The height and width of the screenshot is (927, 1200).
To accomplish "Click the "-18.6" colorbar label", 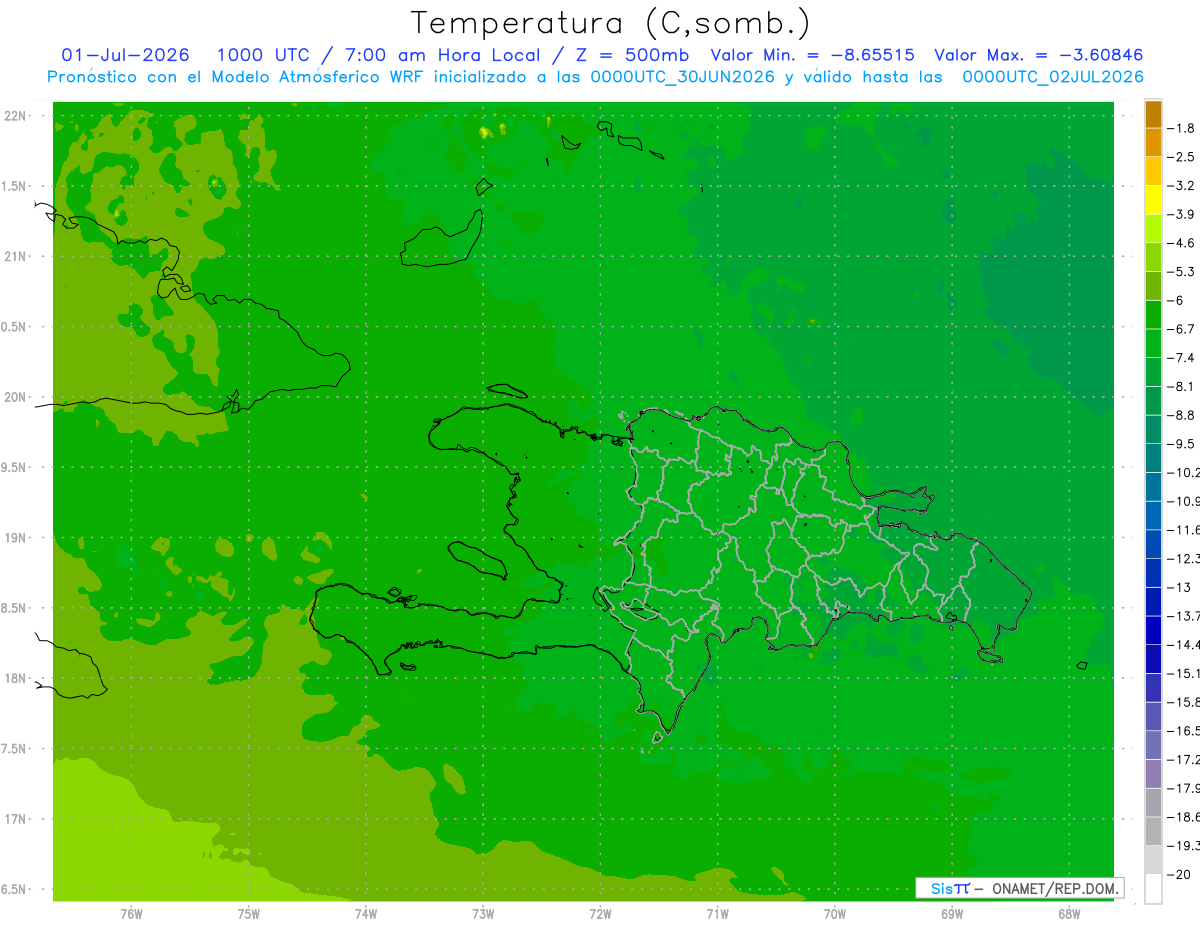I will tap(1184, 817).
